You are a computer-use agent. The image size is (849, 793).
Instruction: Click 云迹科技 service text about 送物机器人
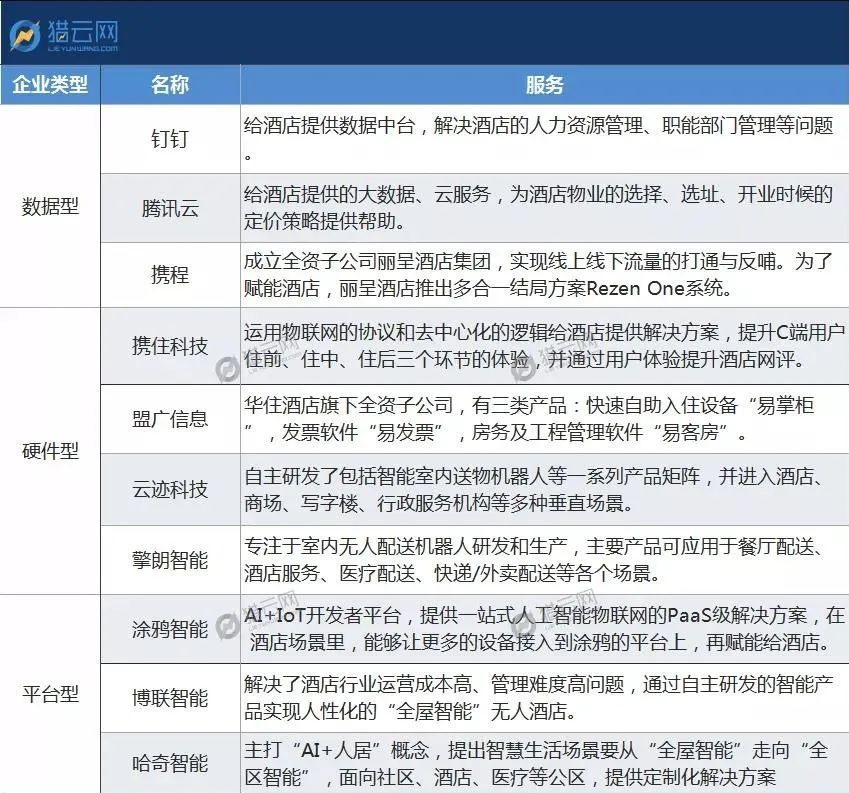click(534, 489)
